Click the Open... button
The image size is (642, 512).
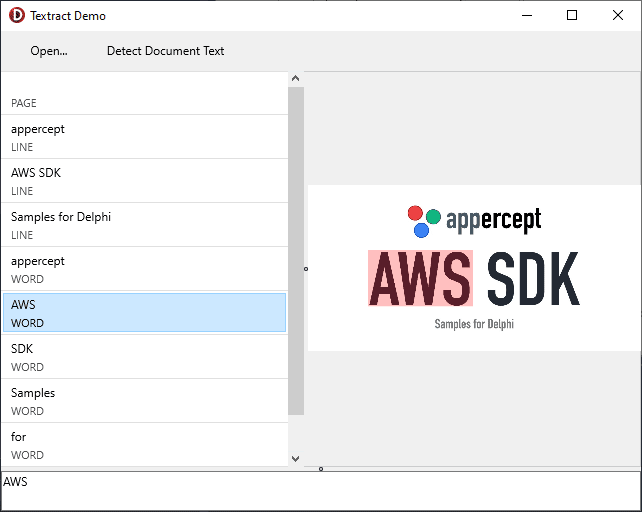pos(49,51)
